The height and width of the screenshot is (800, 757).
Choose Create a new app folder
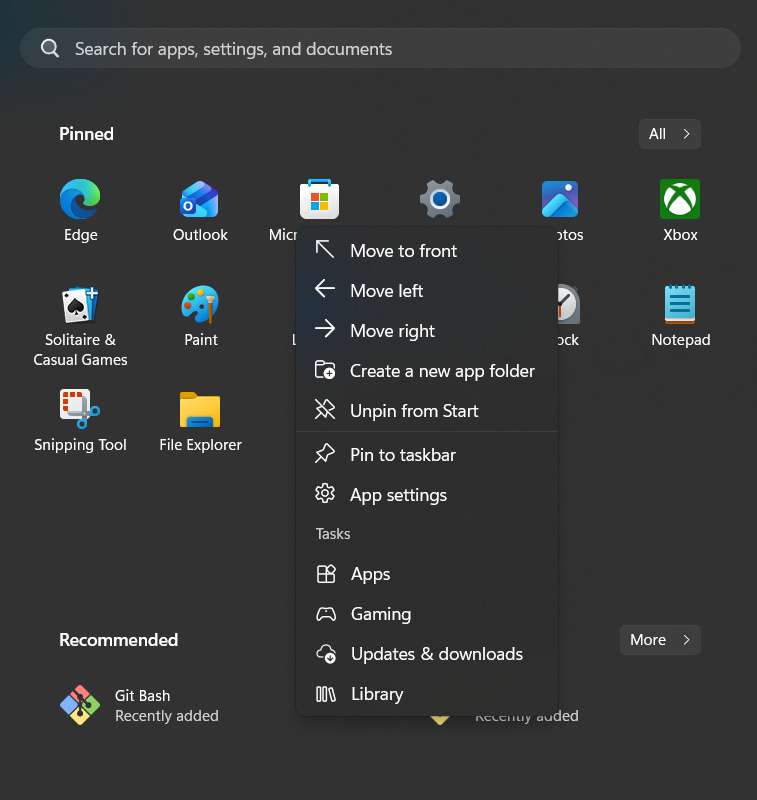[x=427, y=370]
